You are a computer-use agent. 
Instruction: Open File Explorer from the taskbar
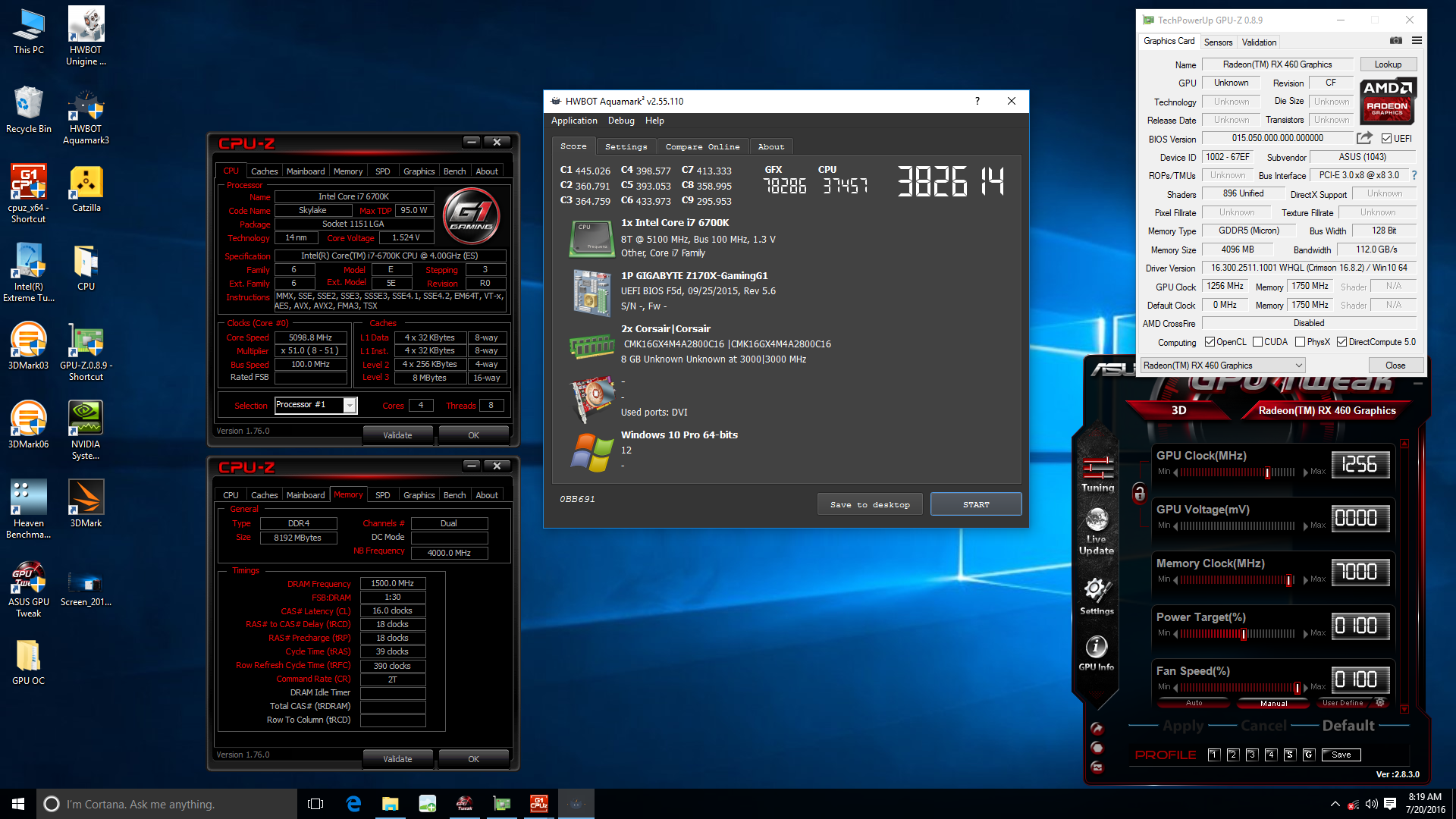(x=391, y=804)
